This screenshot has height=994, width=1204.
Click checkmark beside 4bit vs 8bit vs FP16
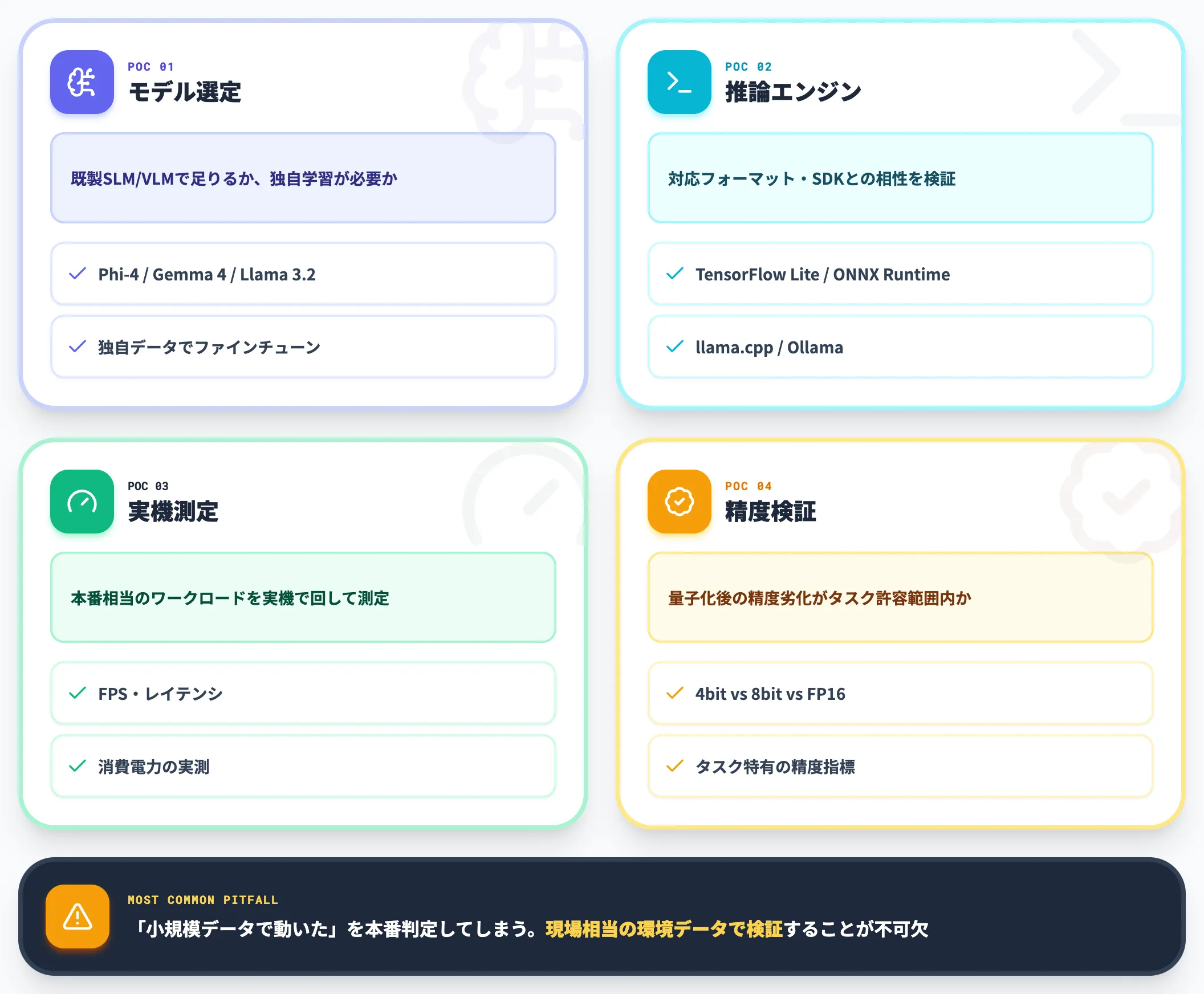point(675,693)
